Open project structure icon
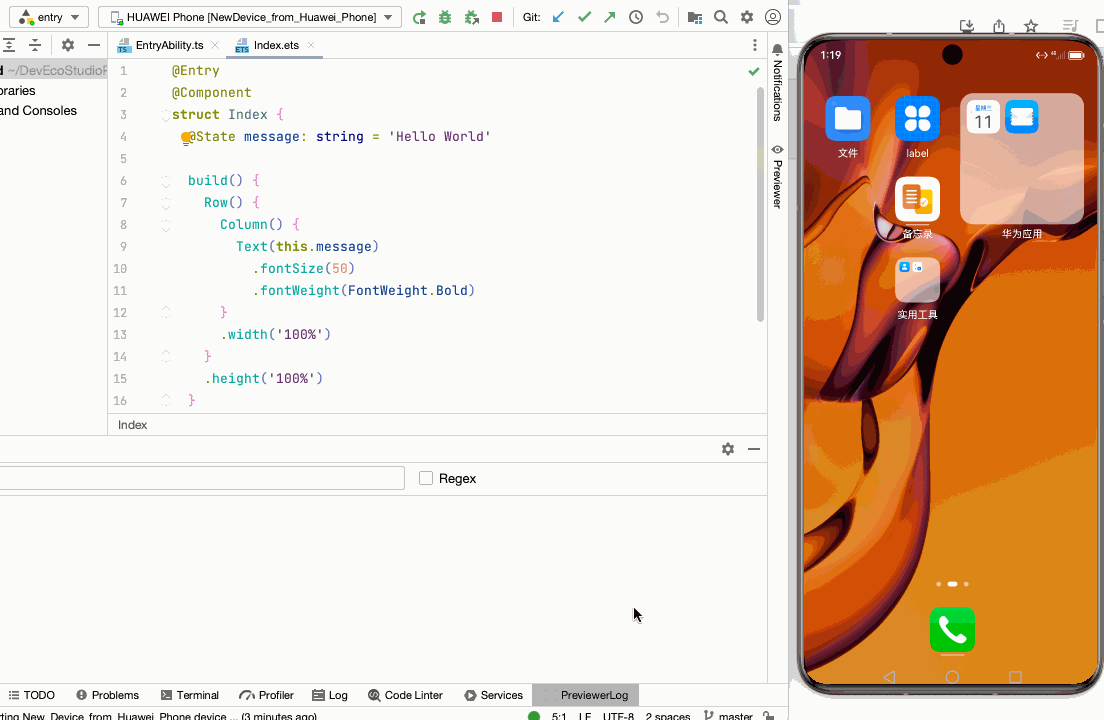The width and height of the screenshot is (1104, 720). [x=695, y=17]
